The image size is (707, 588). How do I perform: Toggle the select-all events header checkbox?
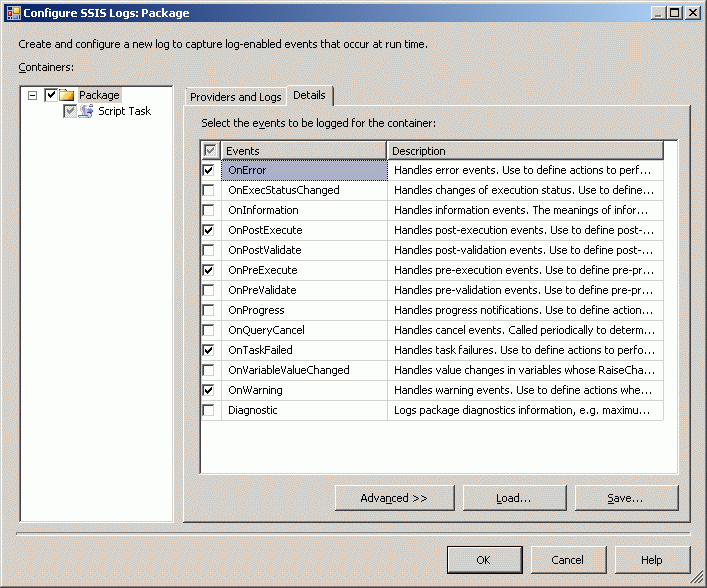210,150
